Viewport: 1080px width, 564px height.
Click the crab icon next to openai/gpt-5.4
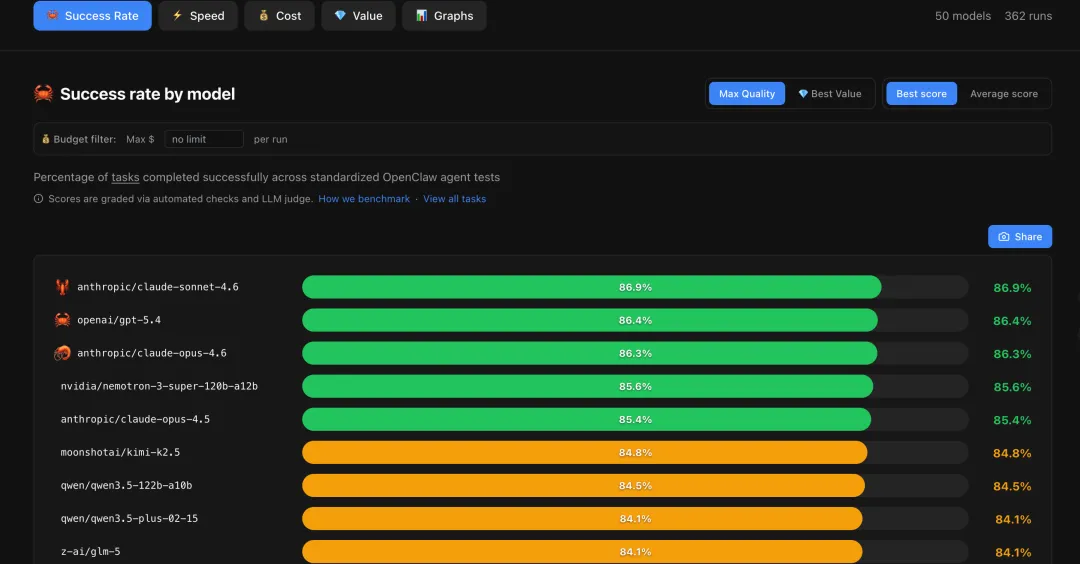(62, 320)
